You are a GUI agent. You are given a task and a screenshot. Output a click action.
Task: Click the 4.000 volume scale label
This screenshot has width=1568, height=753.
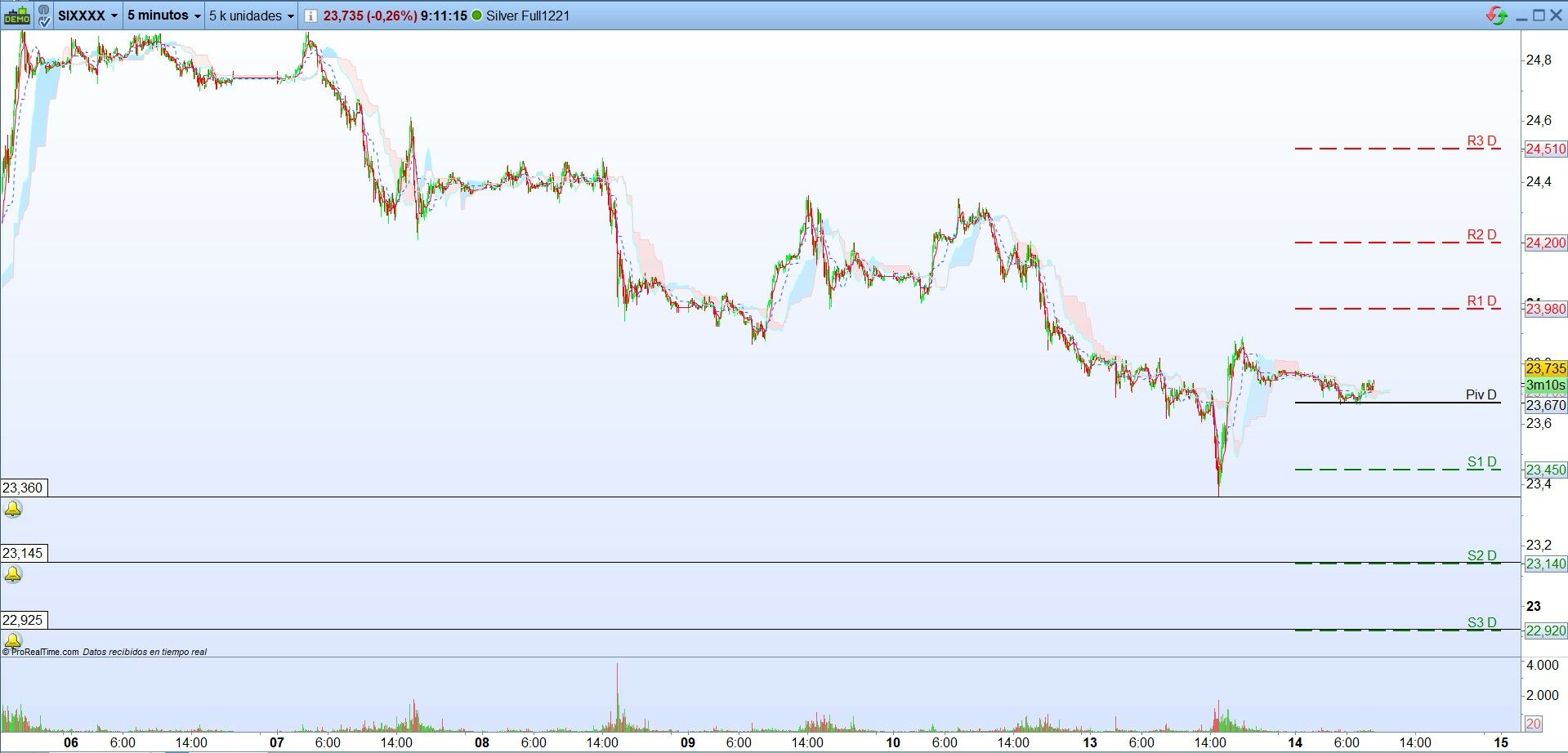point(1542,666)
